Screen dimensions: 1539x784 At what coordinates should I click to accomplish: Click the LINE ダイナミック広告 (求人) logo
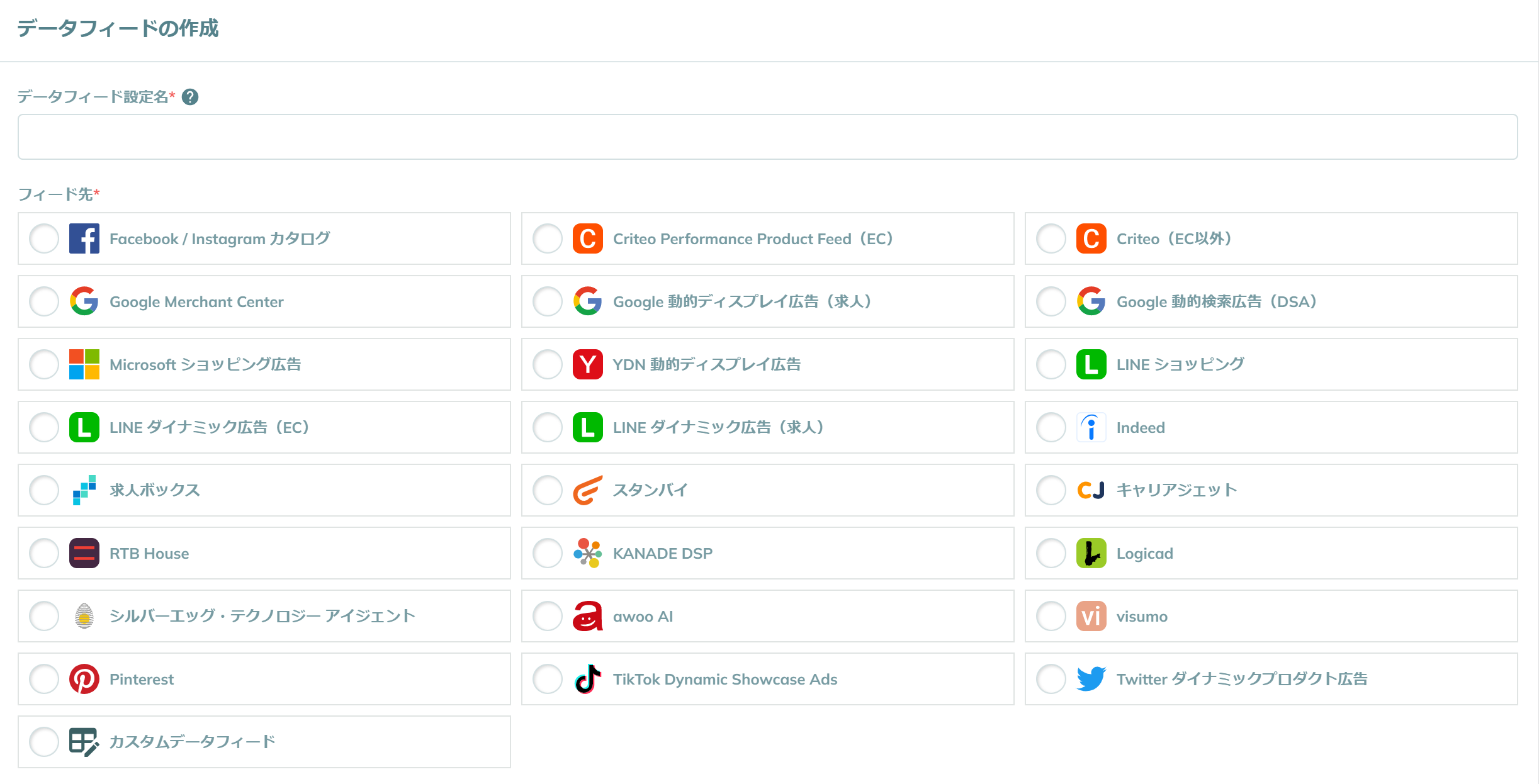pyautogui.click(x=588, y=427)
